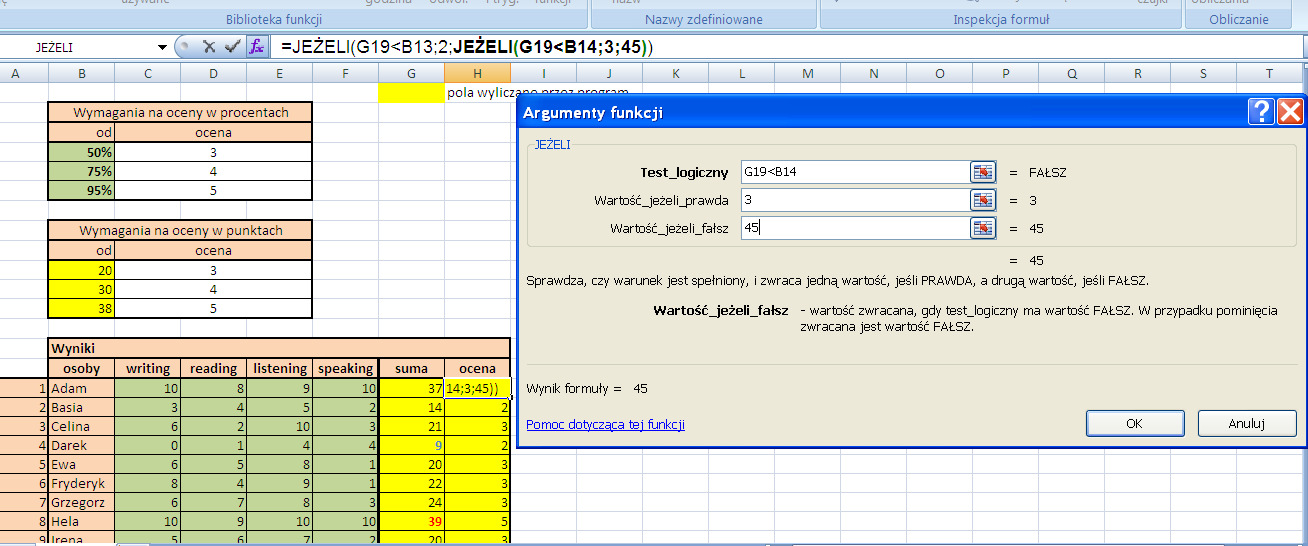Select the Darek name cell
Screen dimensions: 1308x546
point(81,445)
